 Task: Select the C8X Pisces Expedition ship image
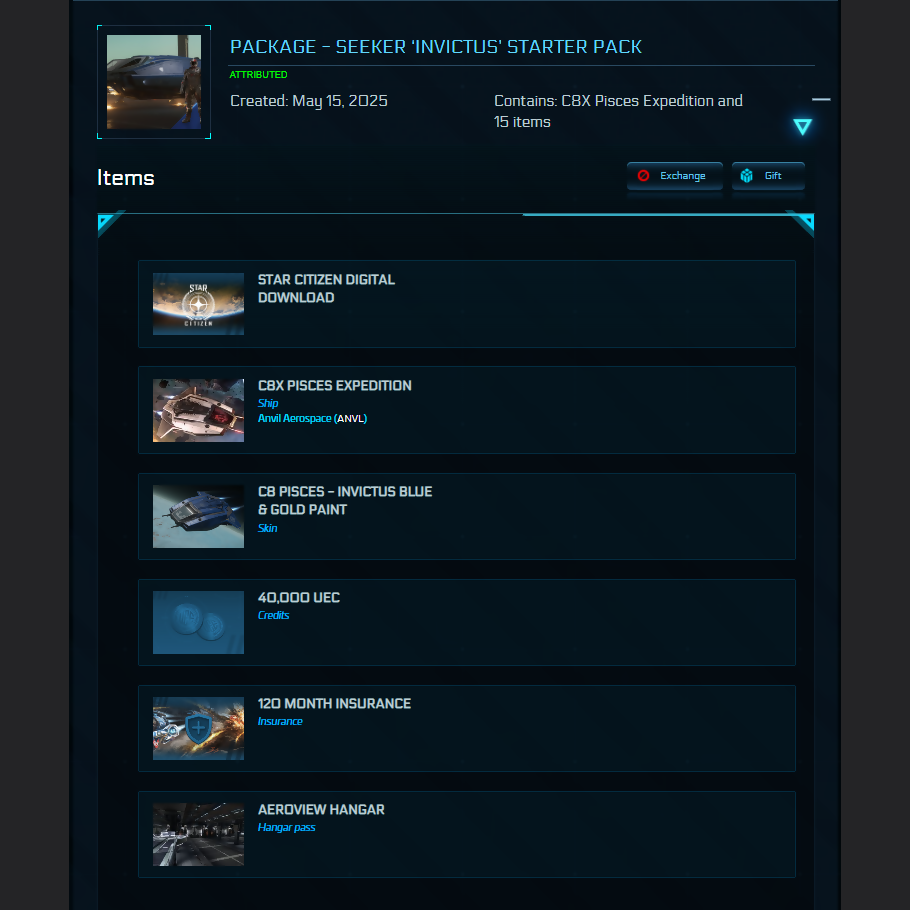tap(198, 410)
